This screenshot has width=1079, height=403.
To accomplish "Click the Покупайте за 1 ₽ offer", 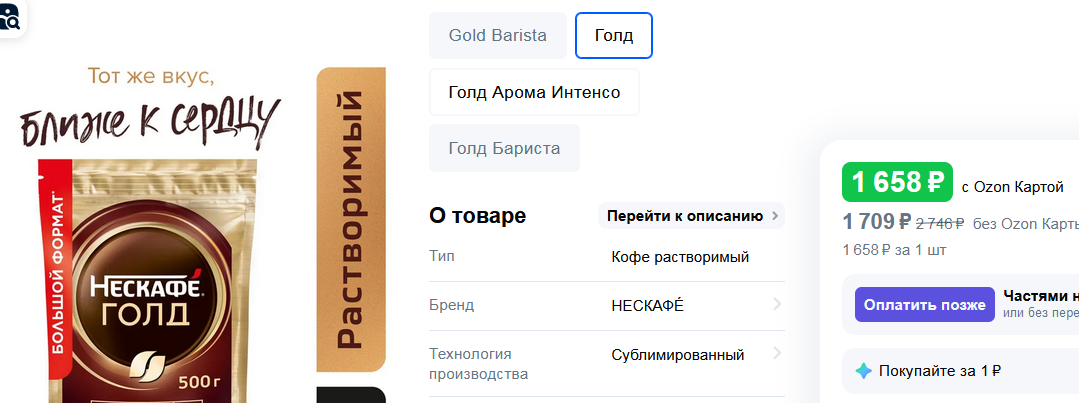I will [940, 371].
